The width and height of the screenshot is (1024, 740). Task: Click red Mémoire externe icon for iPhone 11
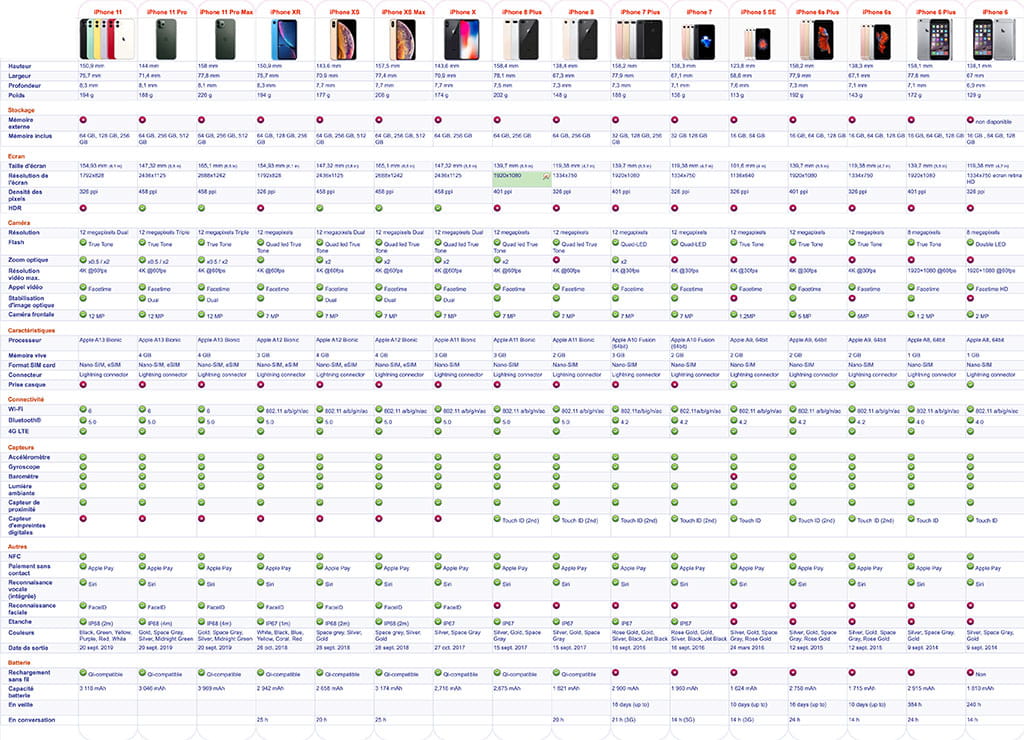coord(83,120)
